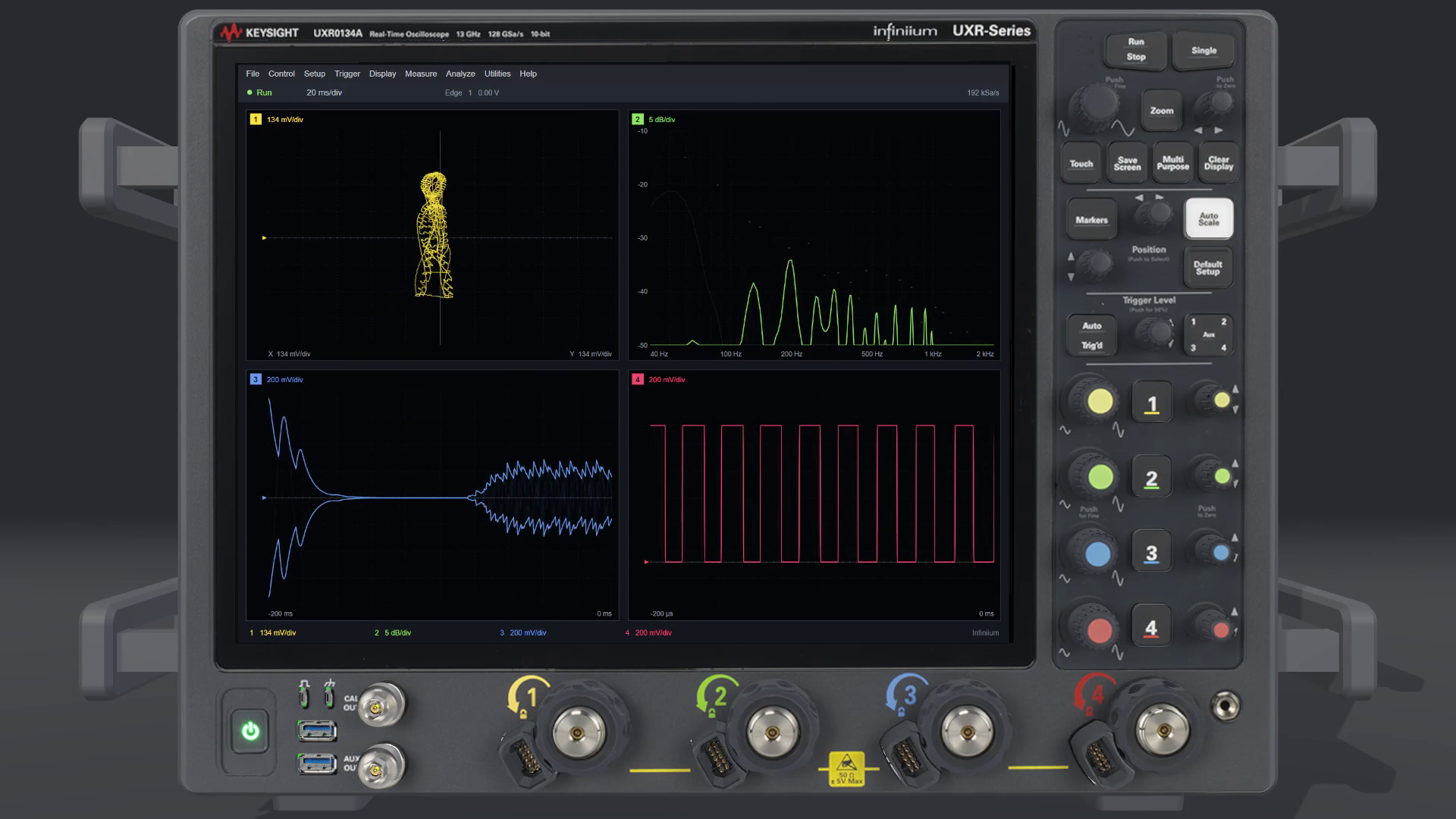The width and height of the screenshot is (1456, 819).
Task: Toggle channel 1 button
Action: point(1152,403)
